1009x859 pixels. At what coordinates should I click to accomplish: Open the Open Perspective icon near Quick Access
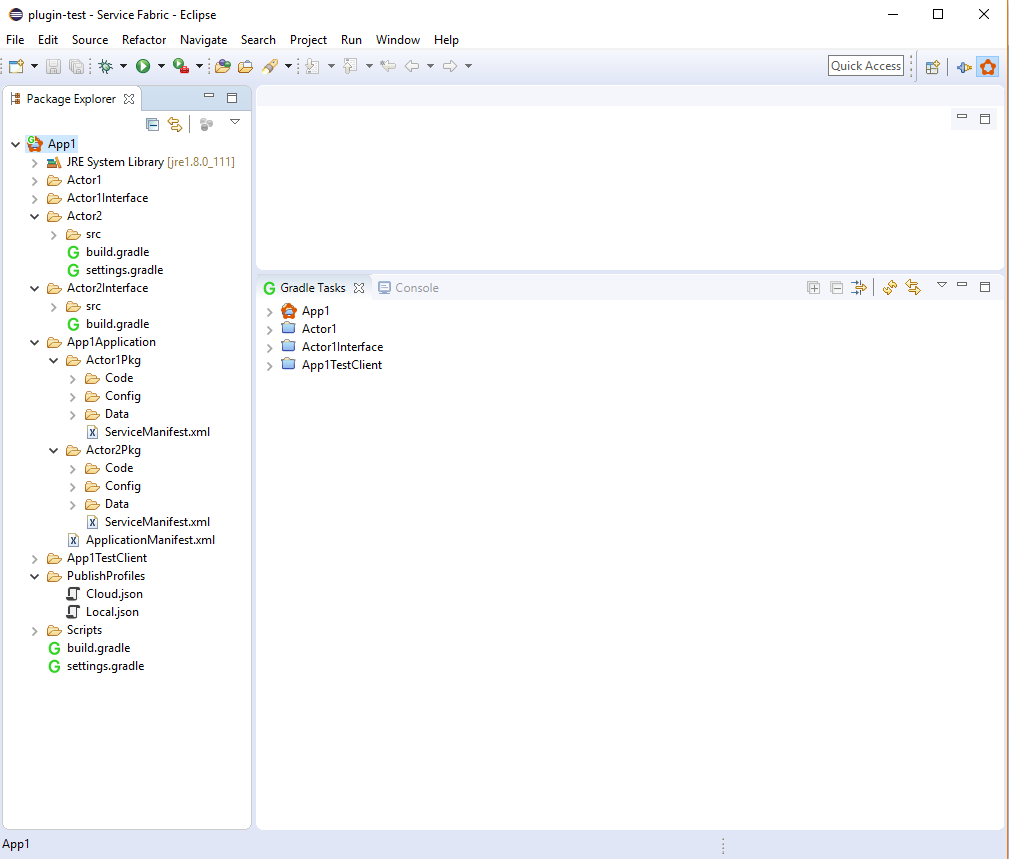click(x=932, y=66)
